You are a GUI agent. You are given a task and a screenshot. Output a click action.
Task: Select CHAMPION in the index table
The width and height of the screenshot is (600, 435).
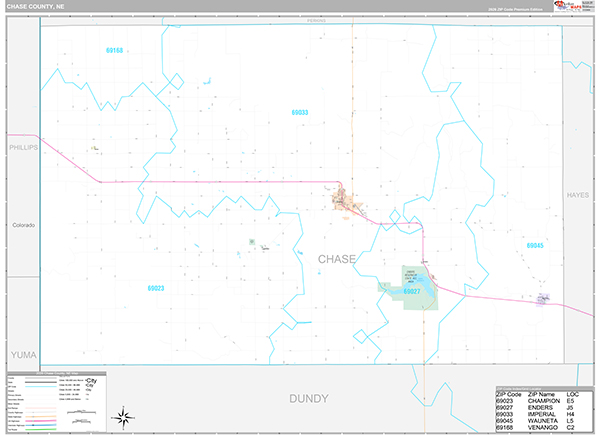tap(544, 401)
